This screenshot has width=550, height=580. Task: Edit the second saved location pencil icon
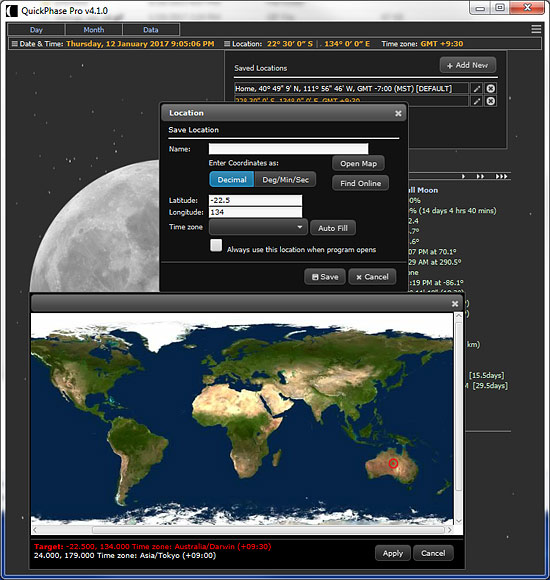tap(477, 101)
